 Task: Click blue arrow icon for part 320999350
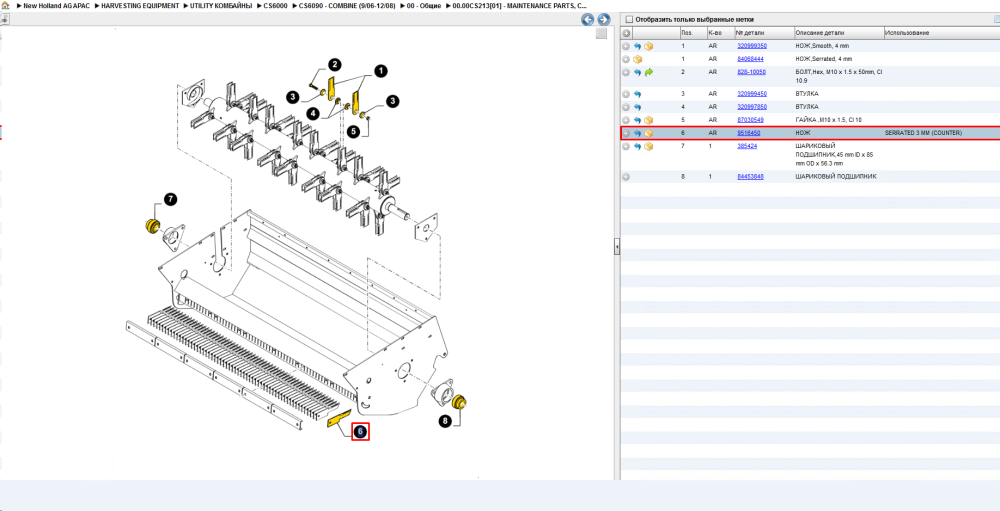pos(637,46)
